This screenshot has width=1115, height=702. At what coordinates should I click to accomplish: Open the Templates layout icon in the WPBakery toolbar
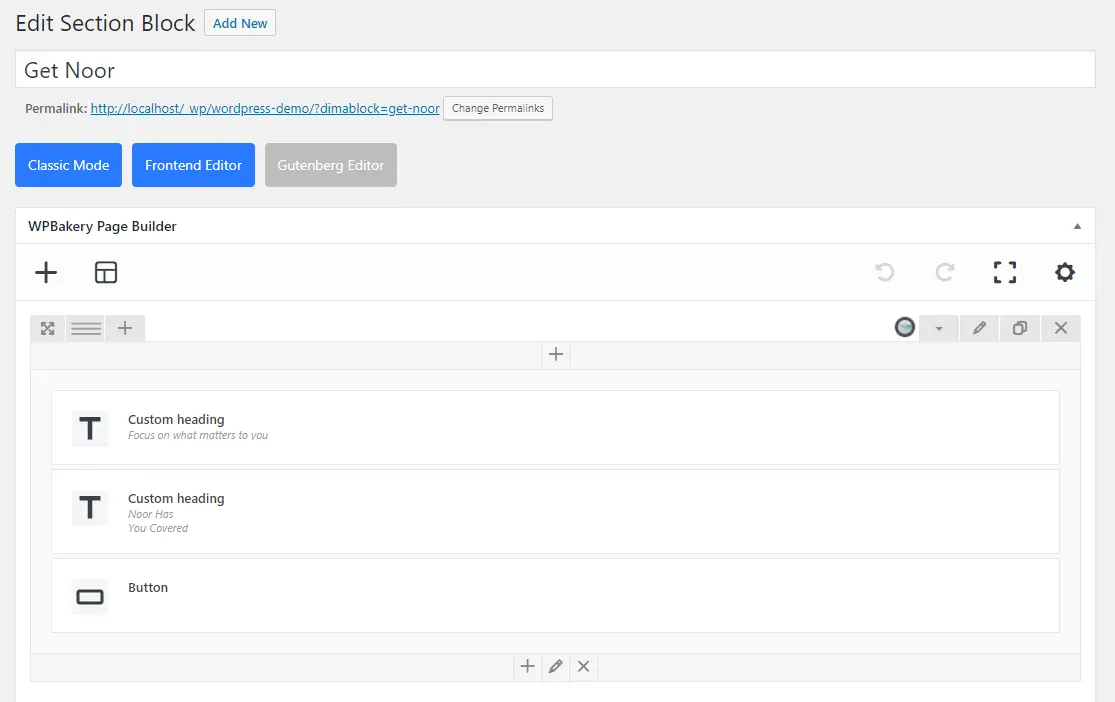tap(106, 272)
